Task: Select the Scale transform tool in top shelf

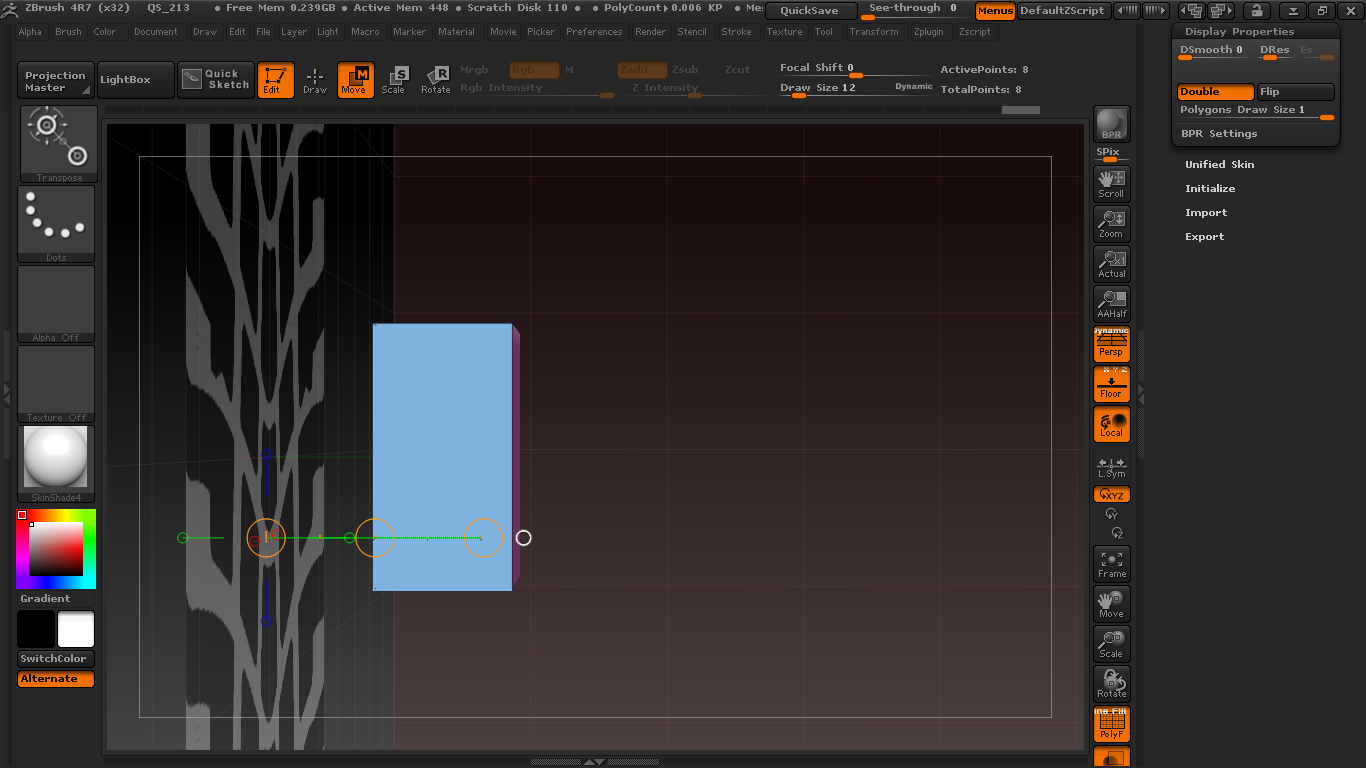Action: pos(394,80)
